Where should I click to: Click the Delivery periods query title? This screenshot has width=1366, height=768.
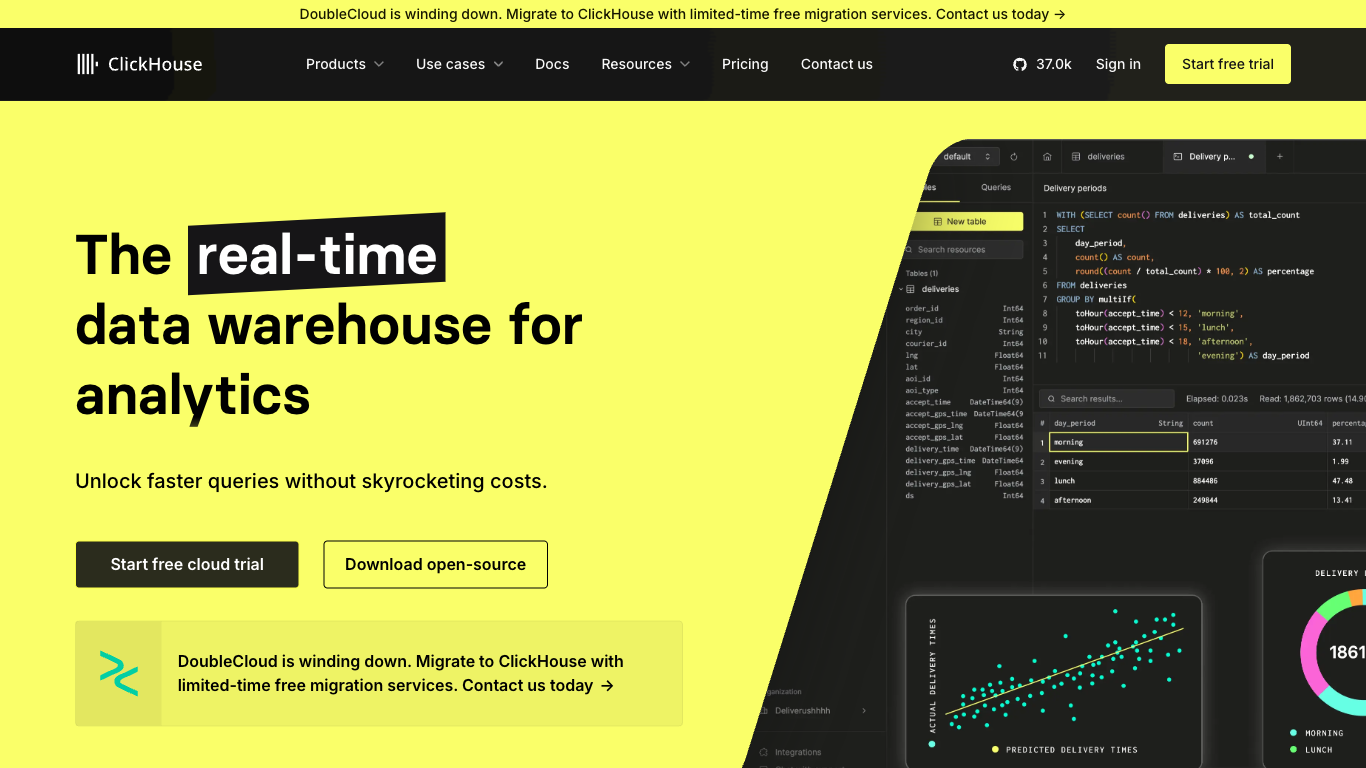[1075, 188]
